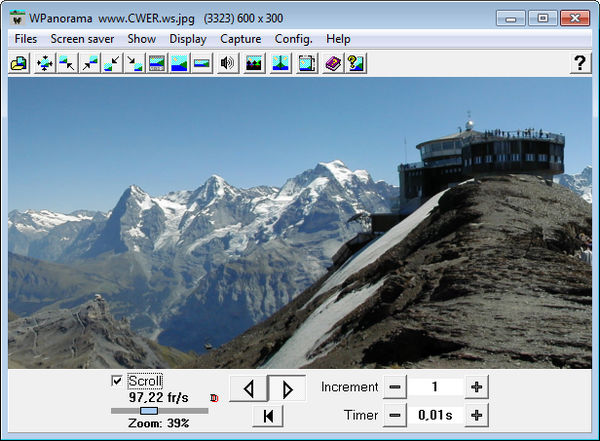Click the scroll right arrow button
Image resolution: width=600 pixels, height=441 pixels.
[287, 389]
